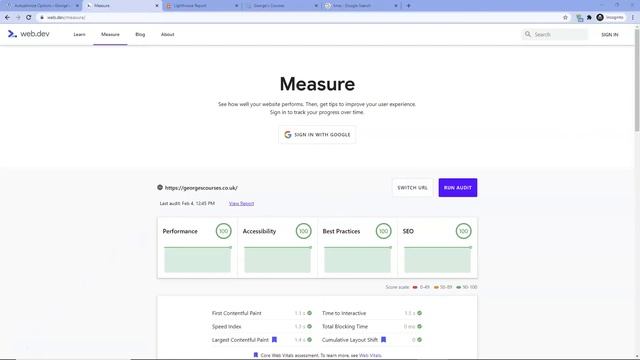Open a new browser tab
The height and width of the screenshot is (360, 640).
(409, 6)
